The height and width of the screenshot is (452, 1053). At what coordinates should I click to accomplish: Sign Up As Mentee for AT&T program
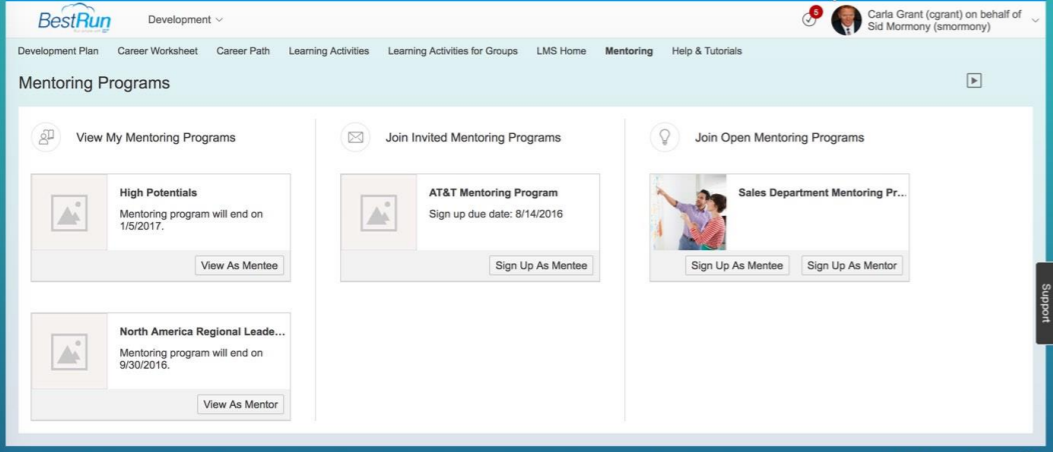pos(541,265)
